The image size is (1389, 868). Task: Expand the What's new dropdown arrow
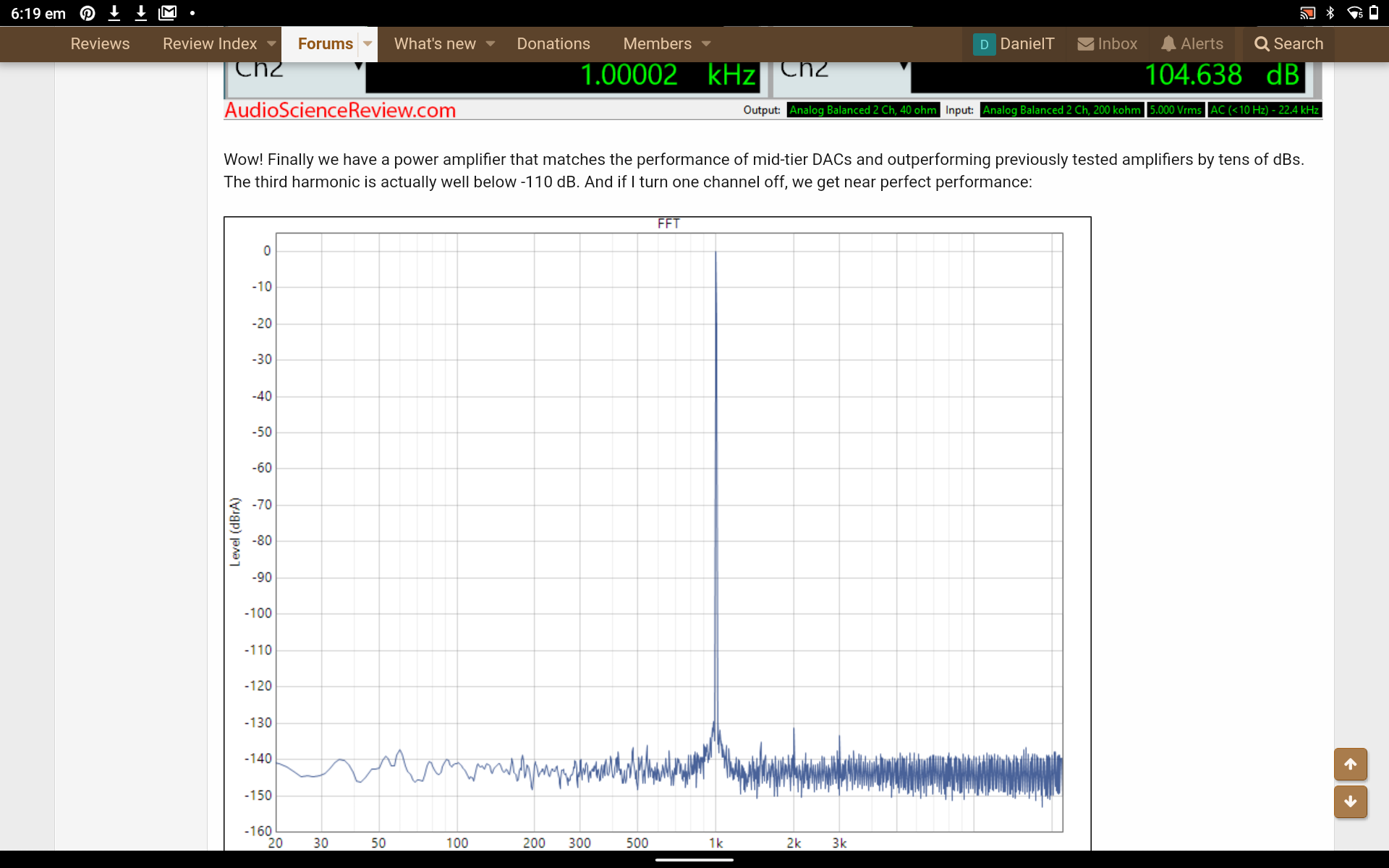[490, 44]
